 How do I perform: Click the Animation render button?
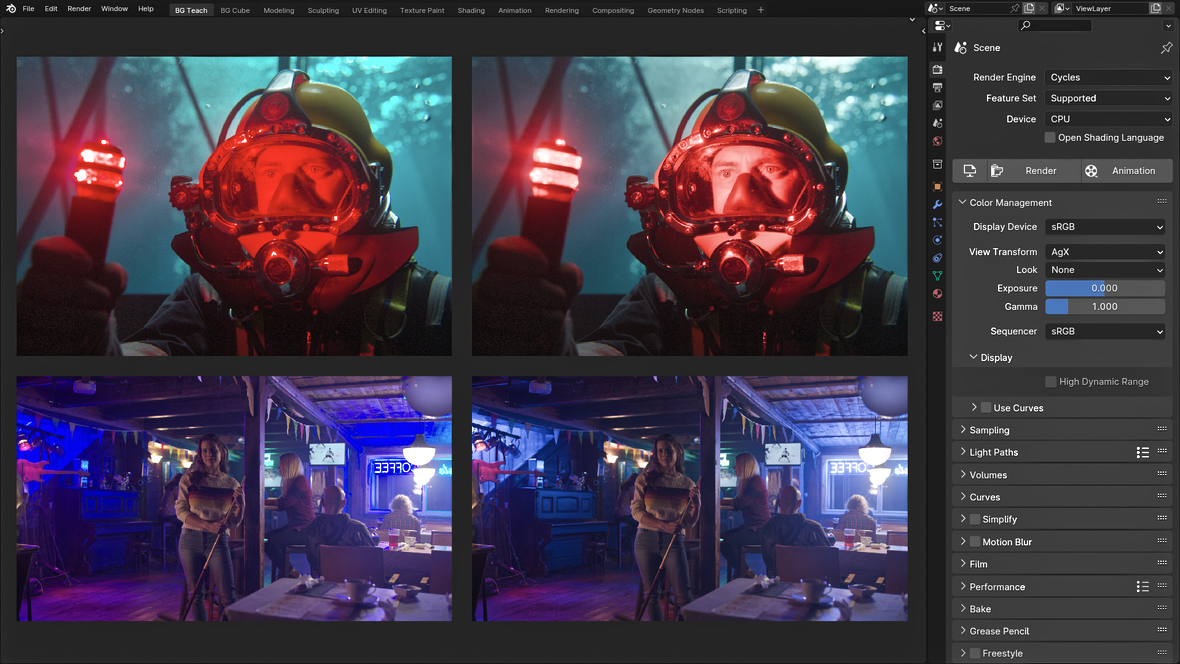(1125, 171)
